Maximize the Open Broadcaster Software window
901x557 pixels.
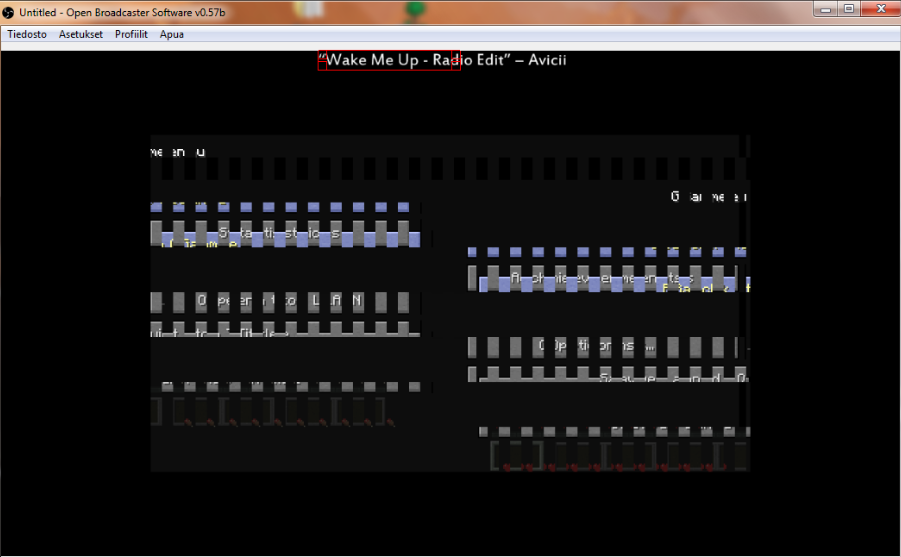[849, 9]
